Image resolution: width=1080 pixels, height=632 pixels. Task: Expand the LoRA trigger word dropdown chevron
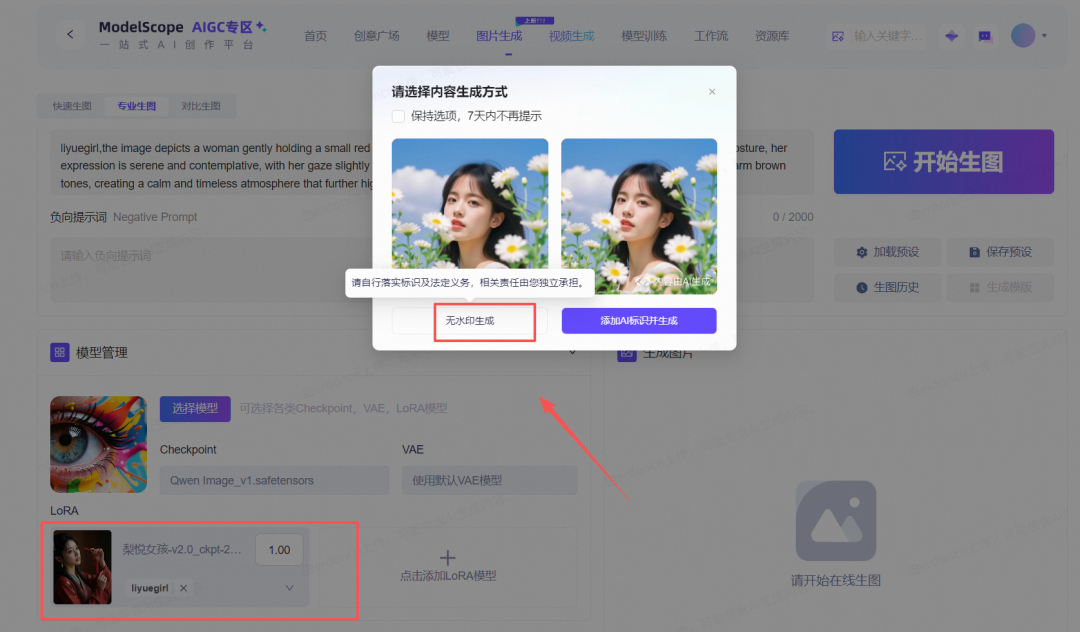289,588
